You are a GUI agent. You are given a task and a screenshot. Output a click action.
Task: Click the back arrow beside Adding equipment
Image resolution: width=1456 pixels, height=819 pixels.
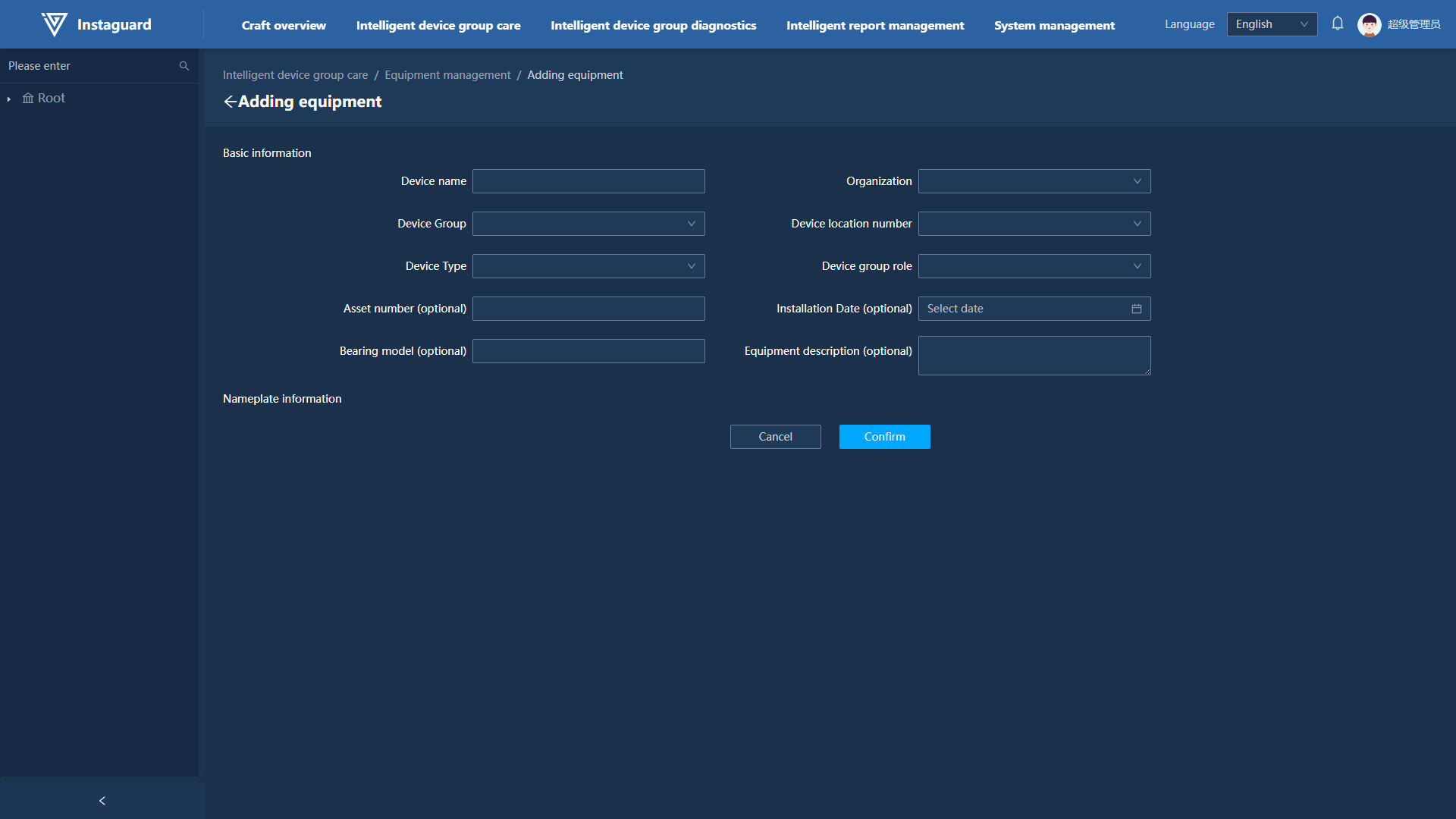point(230,102)
